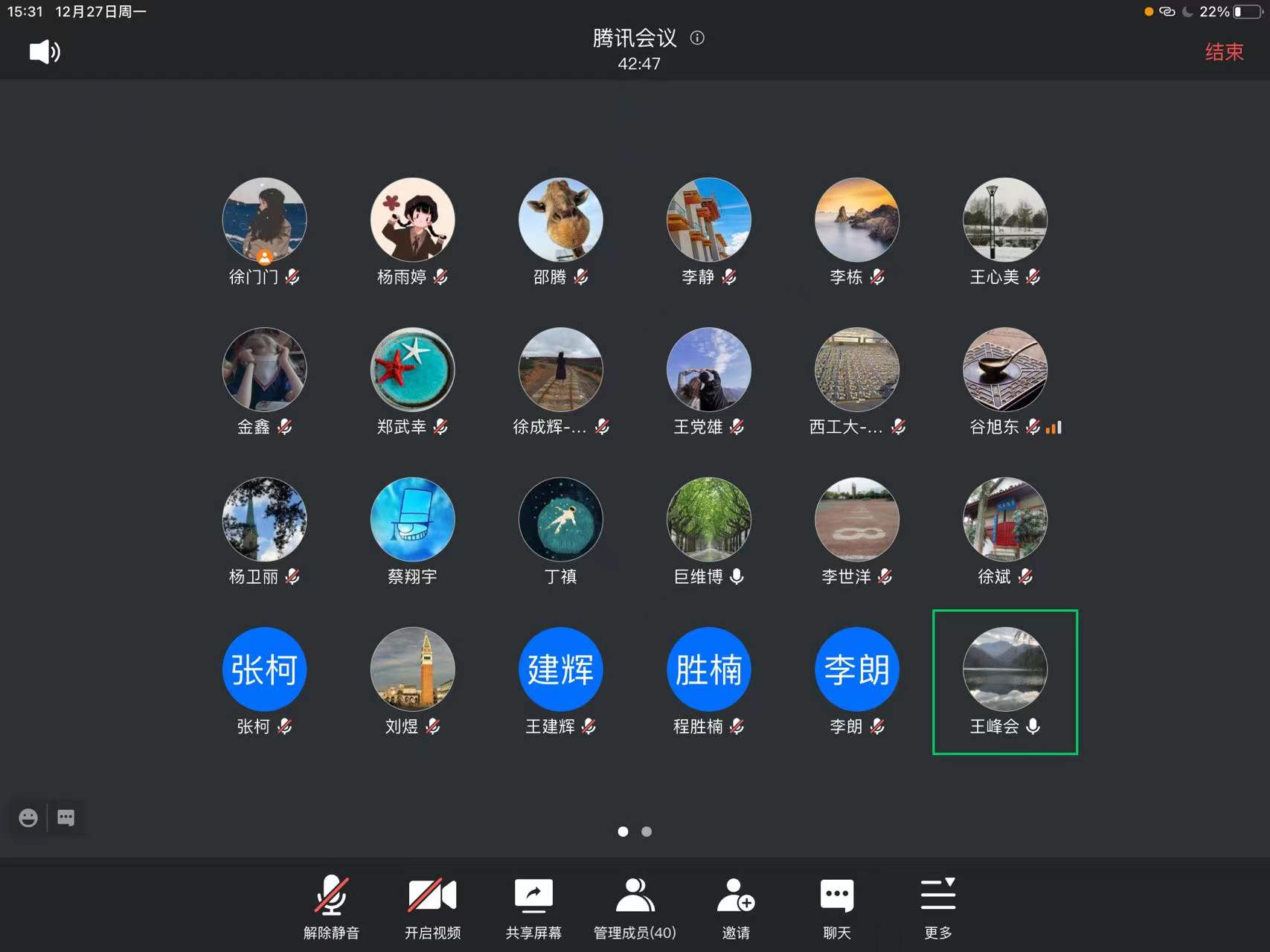Tap the speaker audio output icon

tap(45, 51)
